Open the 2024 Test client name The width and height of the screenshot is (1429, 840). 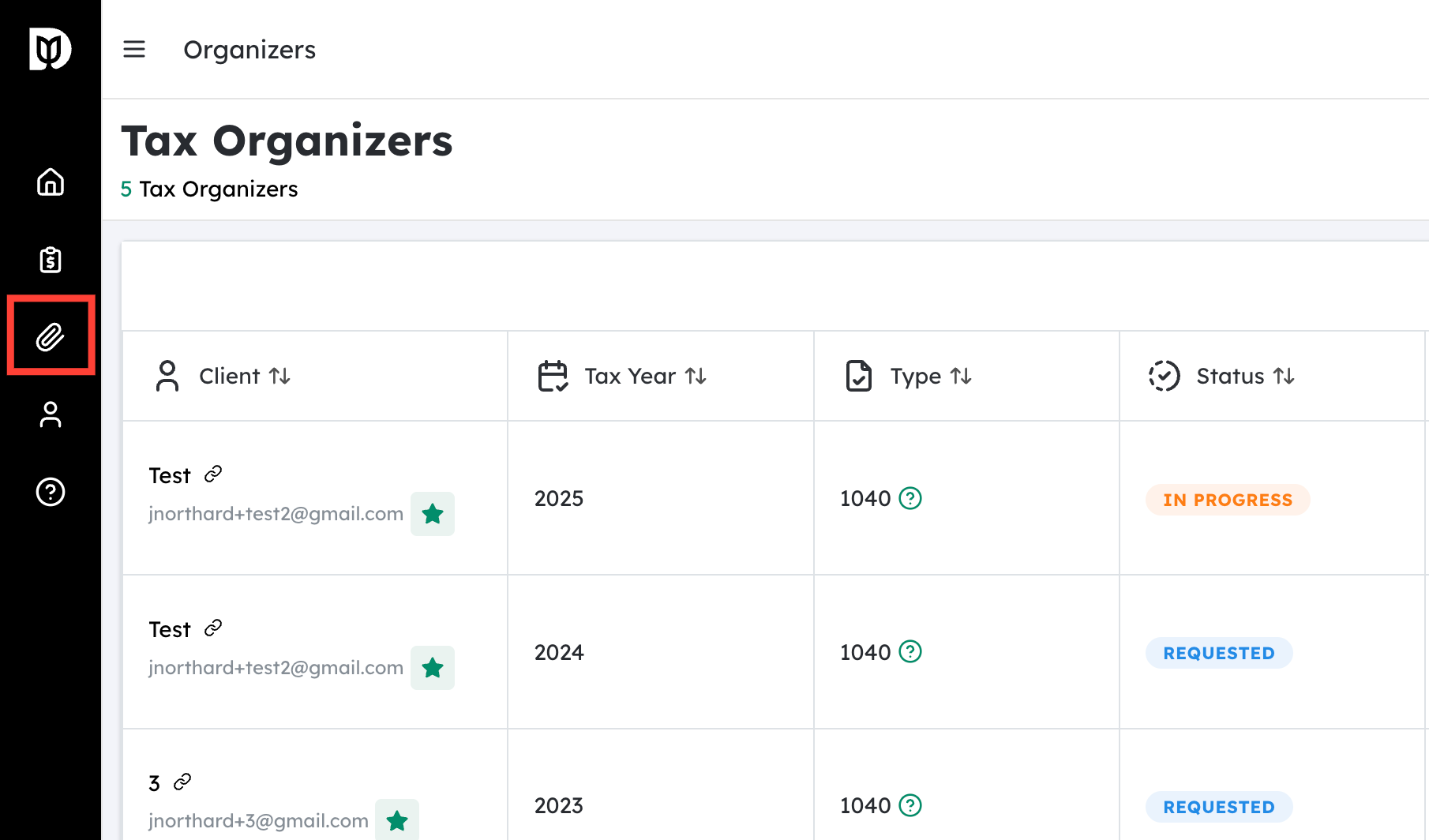(170, 629)
